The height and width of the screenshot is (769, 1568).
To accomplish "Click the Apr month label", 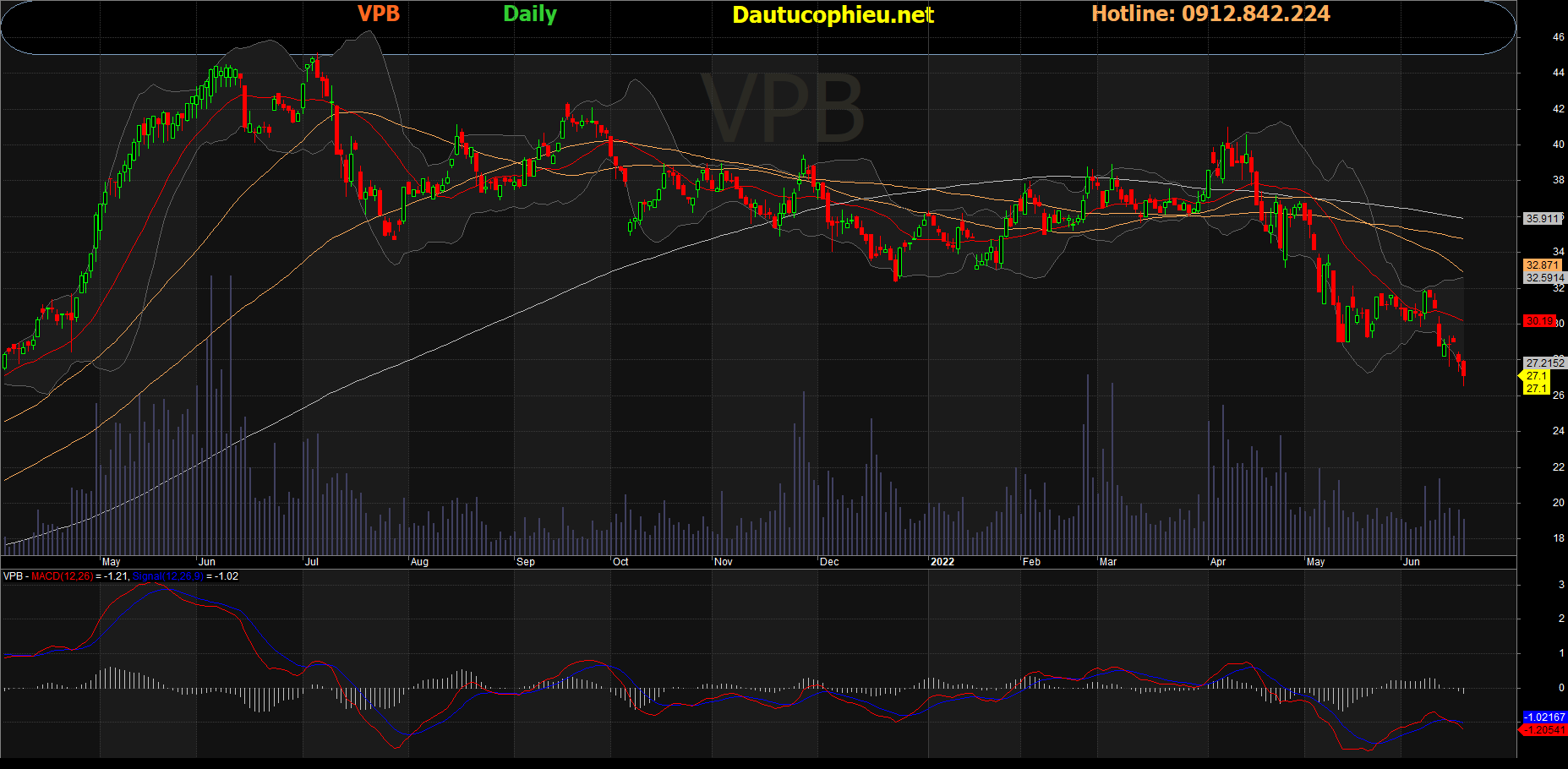I will 1218,562.
